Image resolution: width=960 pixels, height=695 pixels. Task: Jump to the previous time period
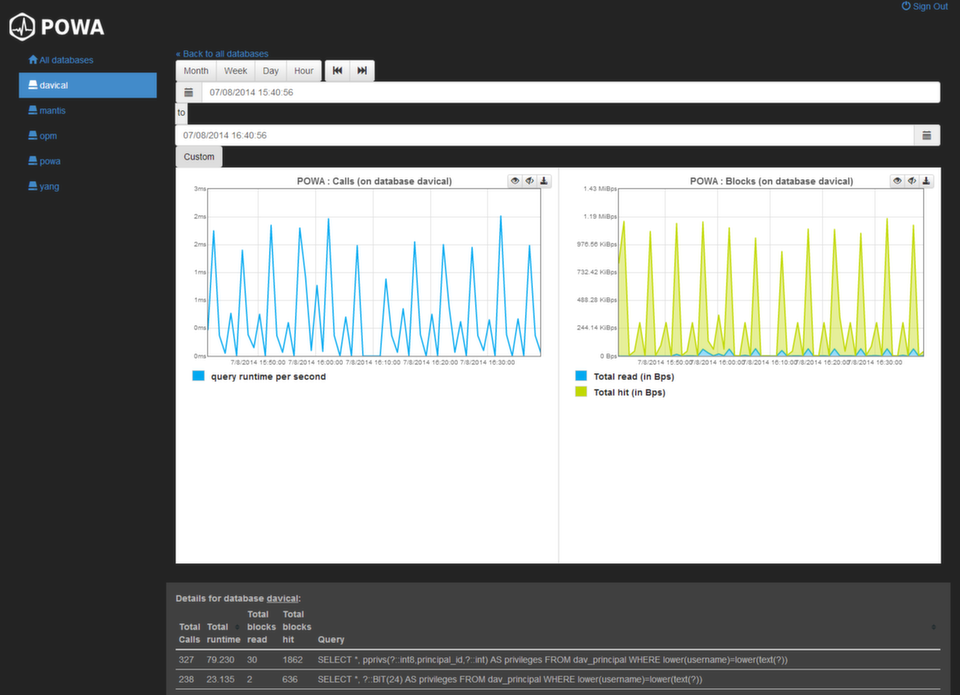(337, 70)
